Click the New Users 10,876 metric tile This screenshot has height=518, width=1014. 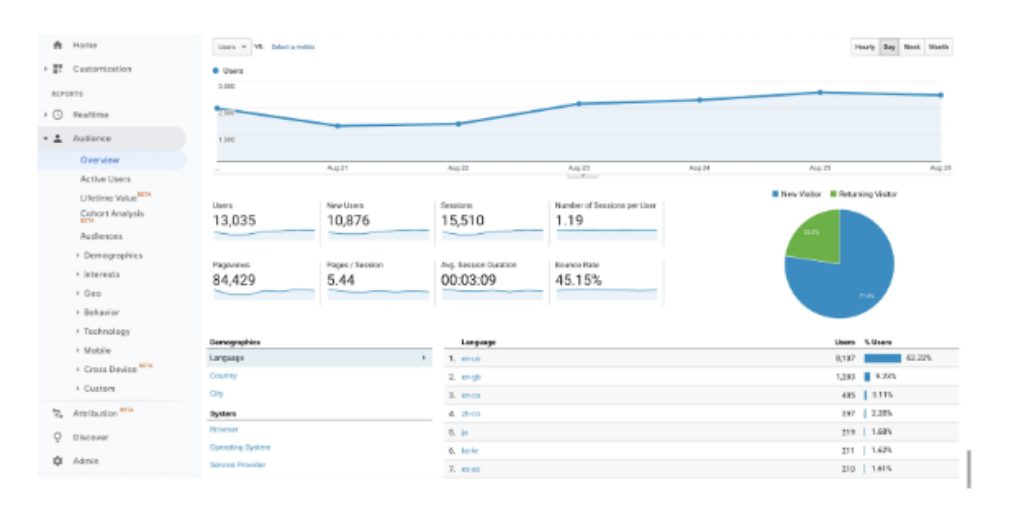click(x=378, y=222)
